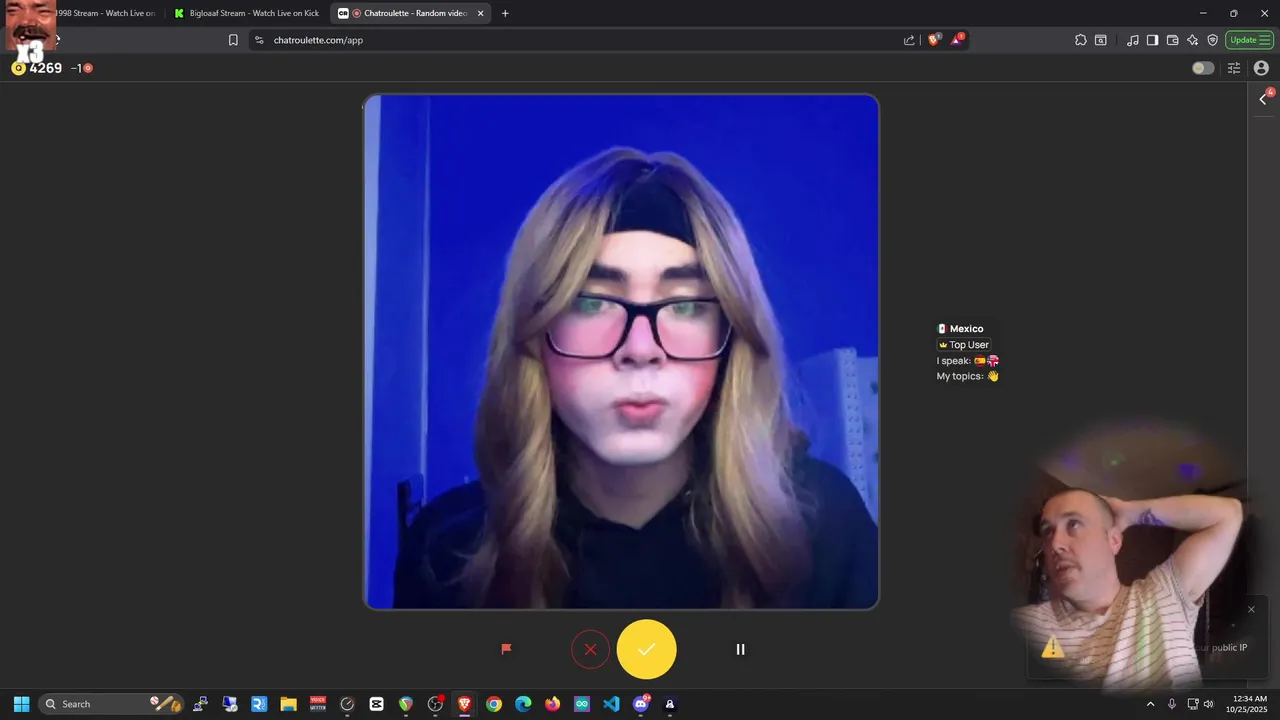Image resolution: width=1280 pixels, height=720 pixels.
Task: Click the partner's video feed
Action: 621,352
